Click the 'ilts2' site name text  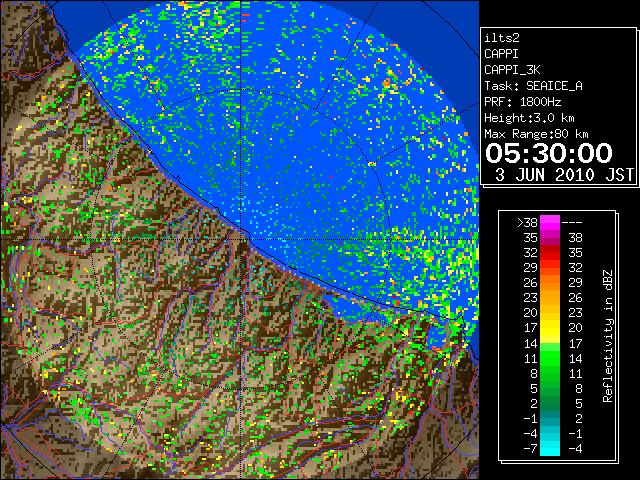(x=502, y=38)
